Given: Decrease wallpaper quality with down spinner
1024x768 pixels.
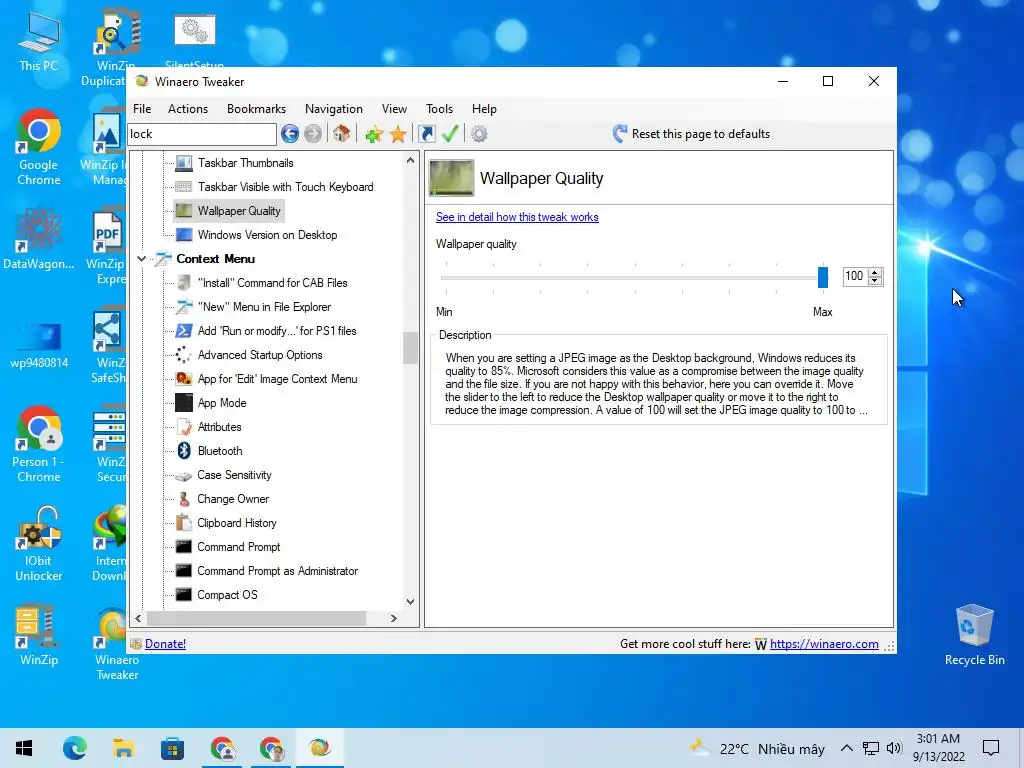Looking at the screenshot, I should pyautogui.click(x=875, y=281).
